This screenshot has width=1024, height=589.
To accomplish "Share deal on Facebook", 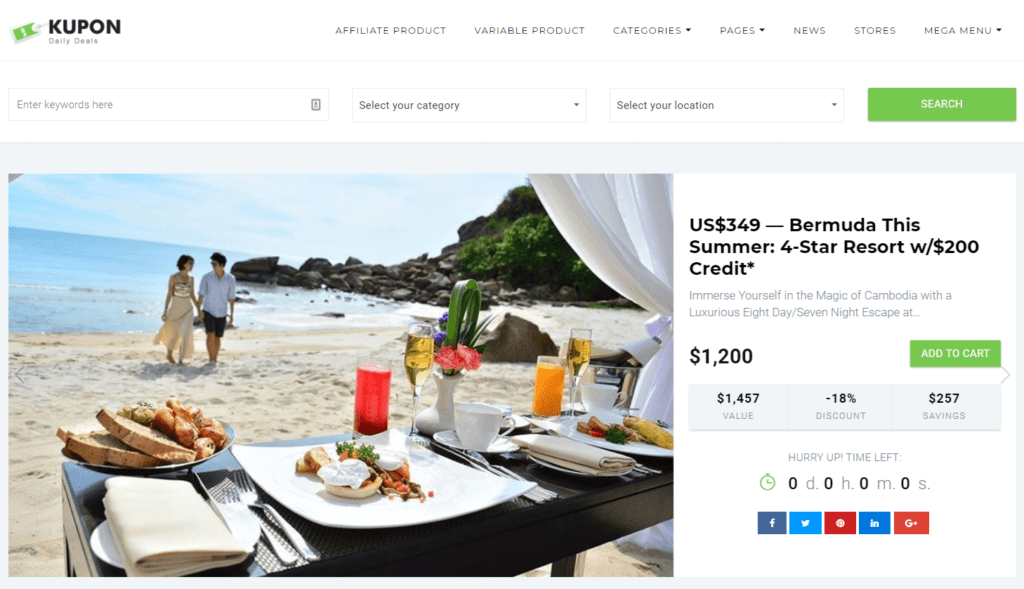I will [772, 523].
